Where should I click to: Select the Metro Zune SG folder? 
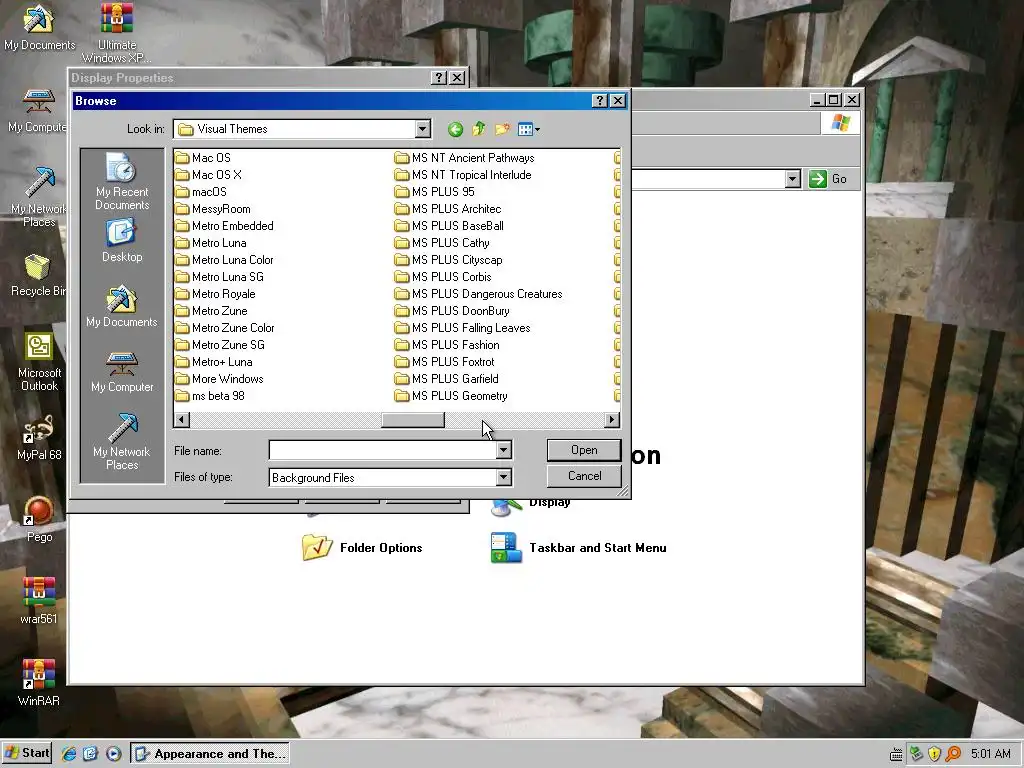(220, 345)
